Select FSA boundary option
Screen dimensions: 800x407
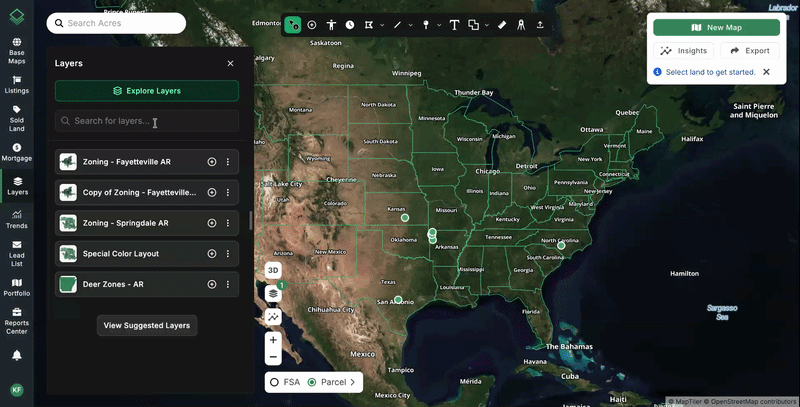click(285, 382)
